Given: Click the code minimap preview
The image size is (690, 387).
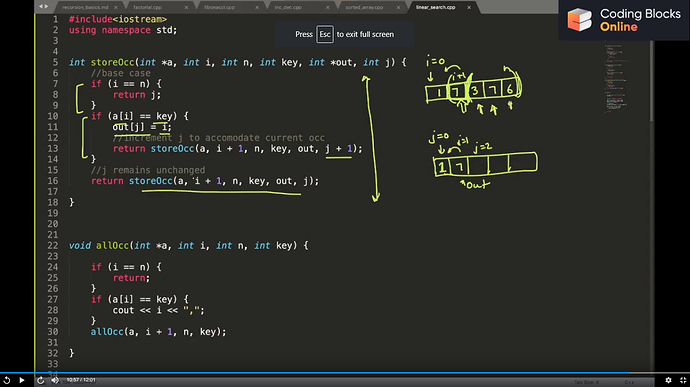Looking at the screenshot, I should pyautogui.click(x=616, y=77).
